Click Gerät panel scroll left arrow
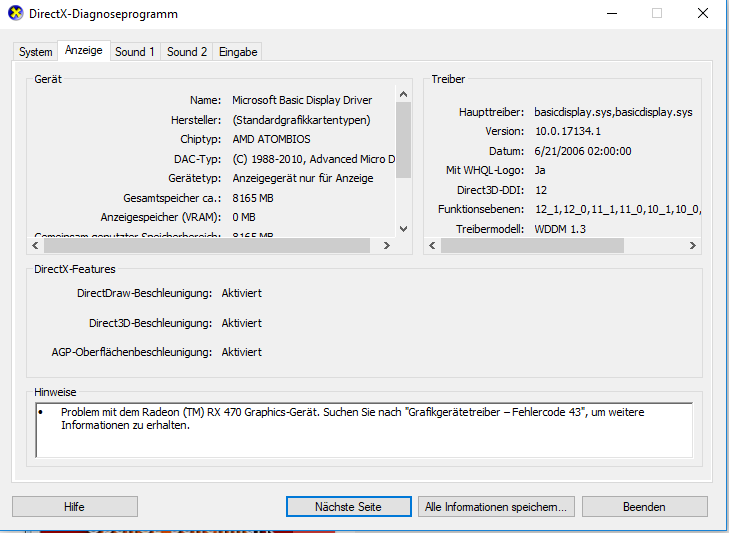Screen dimensions: 729x533 tap(35, 246)
